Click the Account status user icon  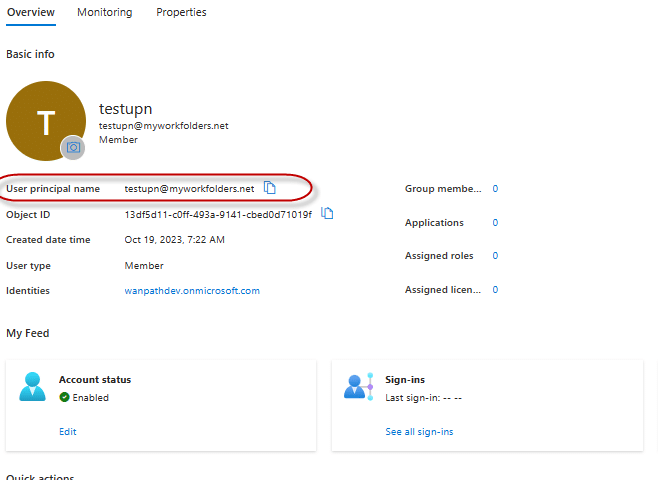coord(32,387)
